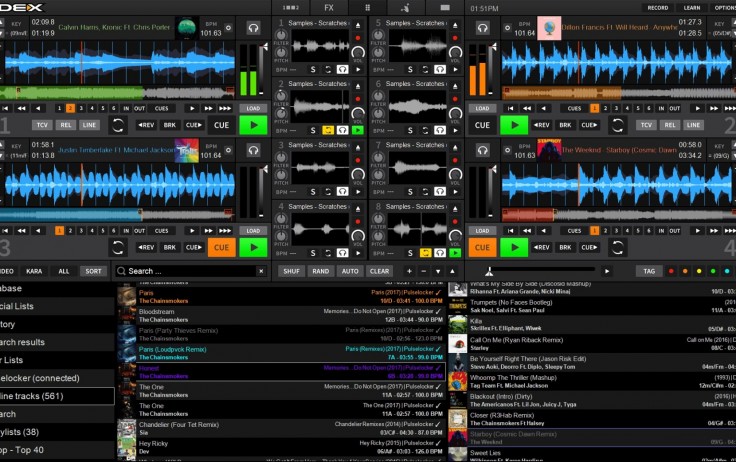Open the OPTIONS menu
The image size is (736, 462).
(x=723, y=7)
